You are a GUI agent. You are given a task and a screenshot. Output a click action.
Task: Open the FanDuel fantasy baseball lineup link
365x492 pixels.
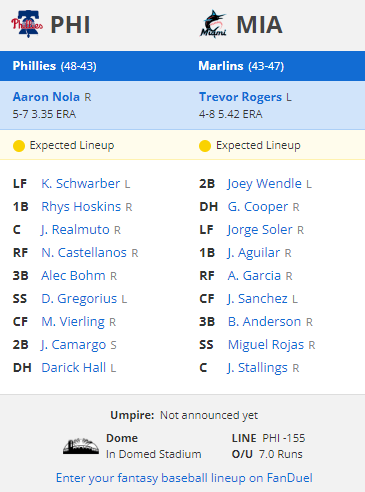[184, 478]
